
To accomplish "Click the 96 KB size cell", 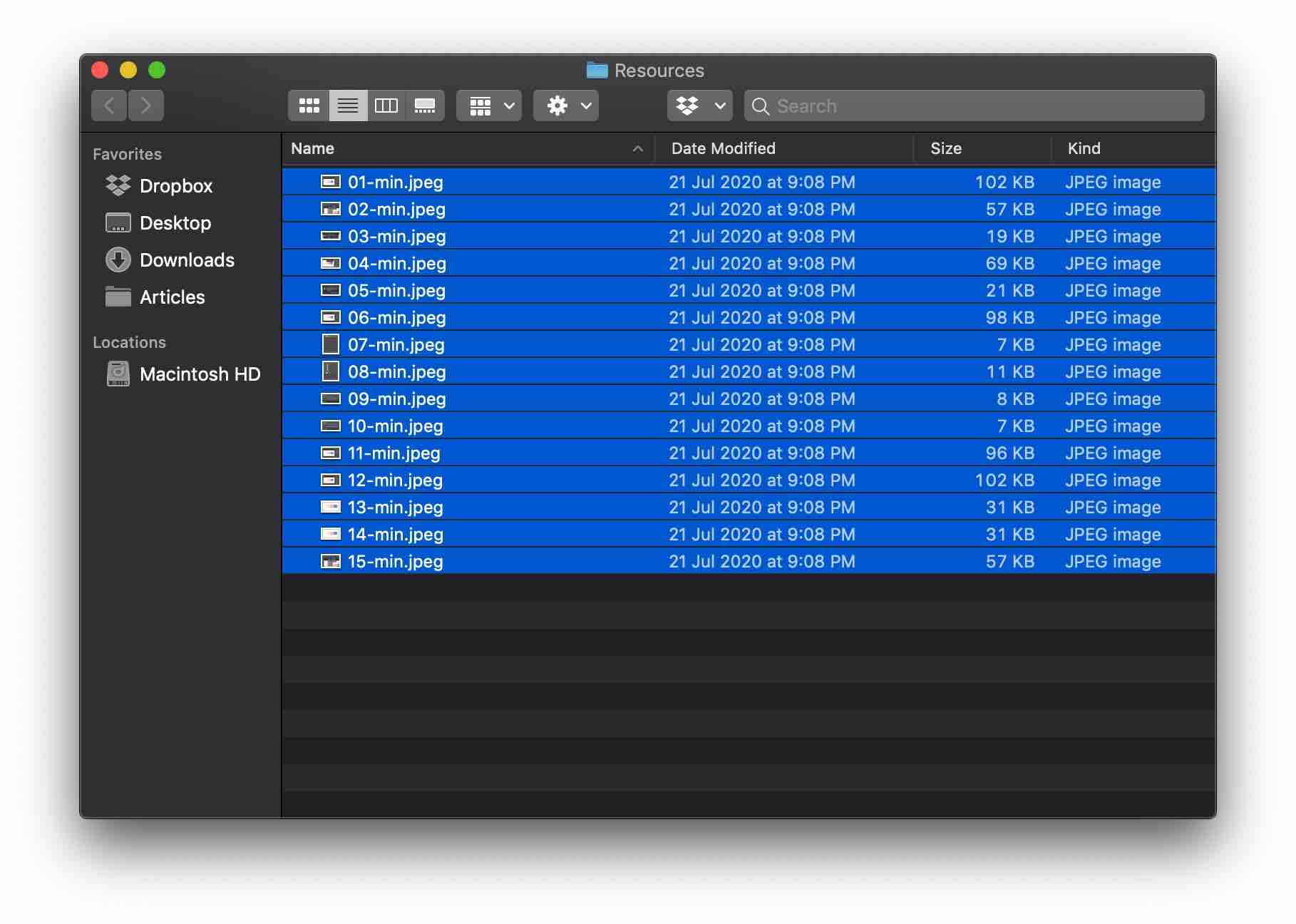I will click(1010, 453).
